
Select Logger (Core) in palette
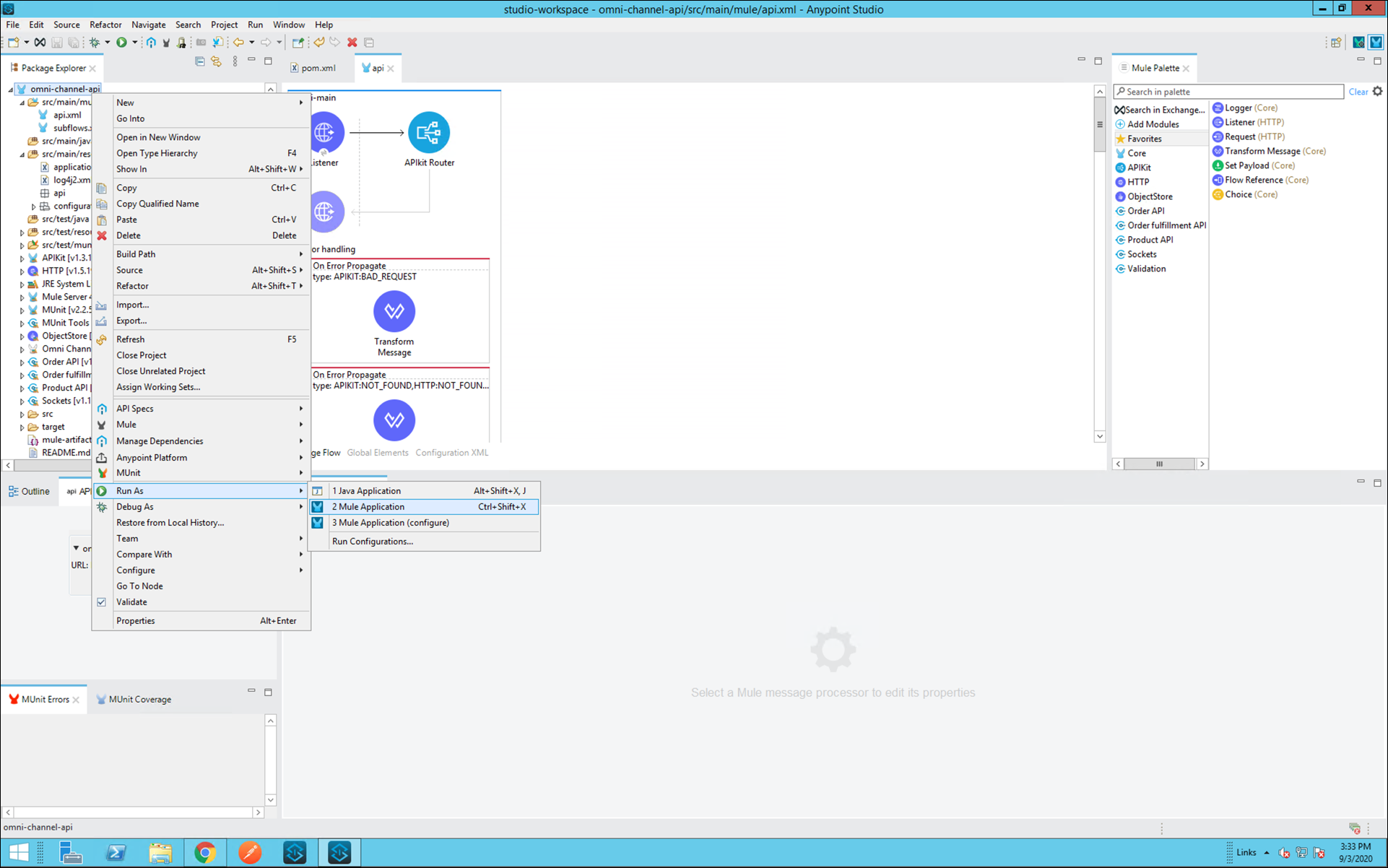(1244, 108)
